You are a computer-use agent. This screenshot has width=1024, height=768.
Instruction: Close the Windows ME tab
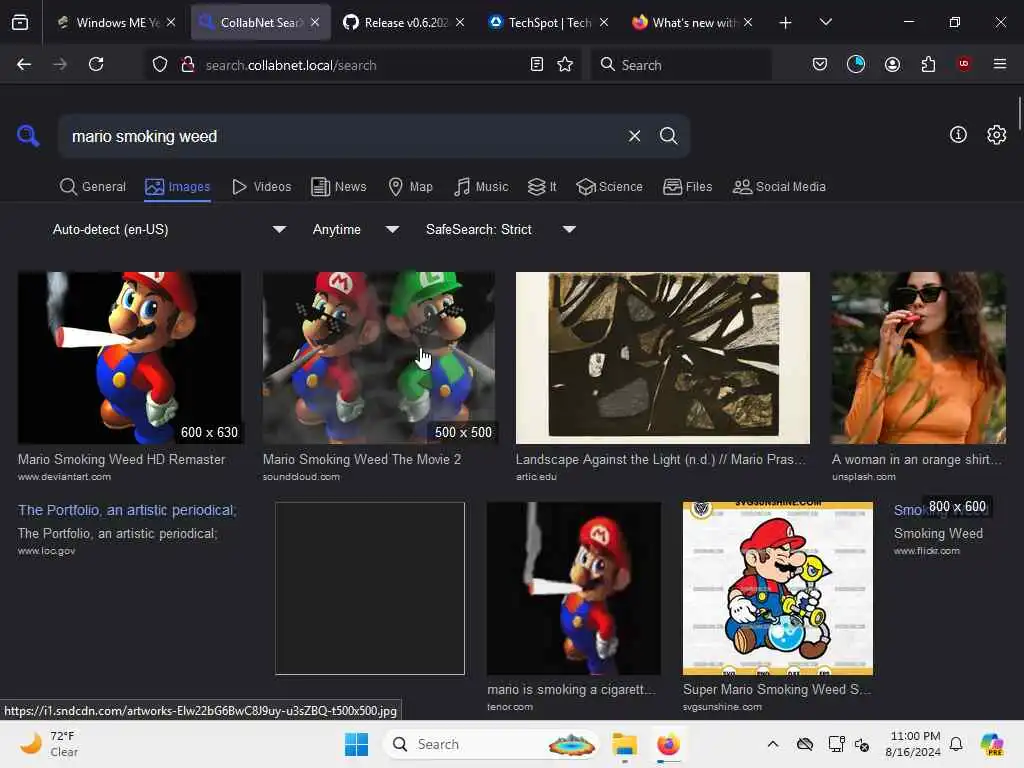(171, 22)
